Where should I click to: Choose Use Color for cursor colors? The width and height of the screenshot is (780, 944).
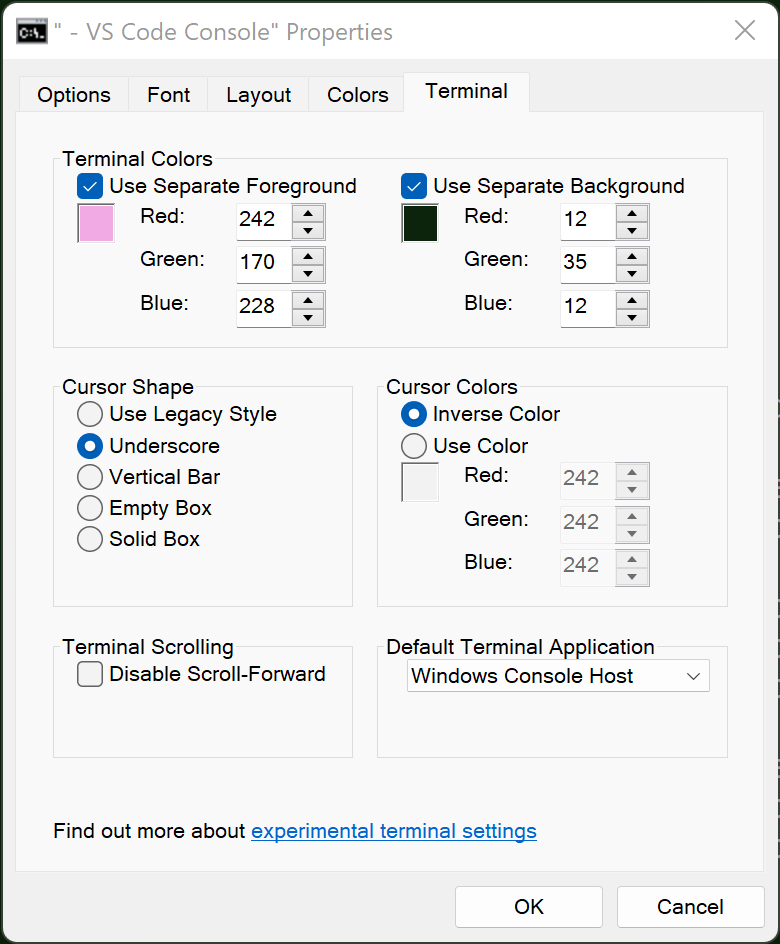click(414, 446)
